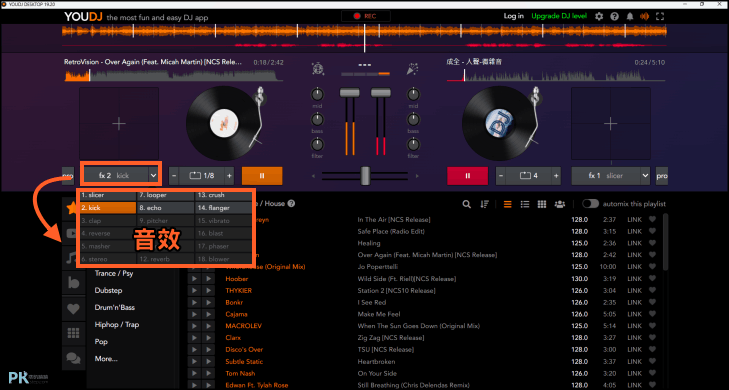Click the playlist vertical scrollbar

(x=665, y=242)
